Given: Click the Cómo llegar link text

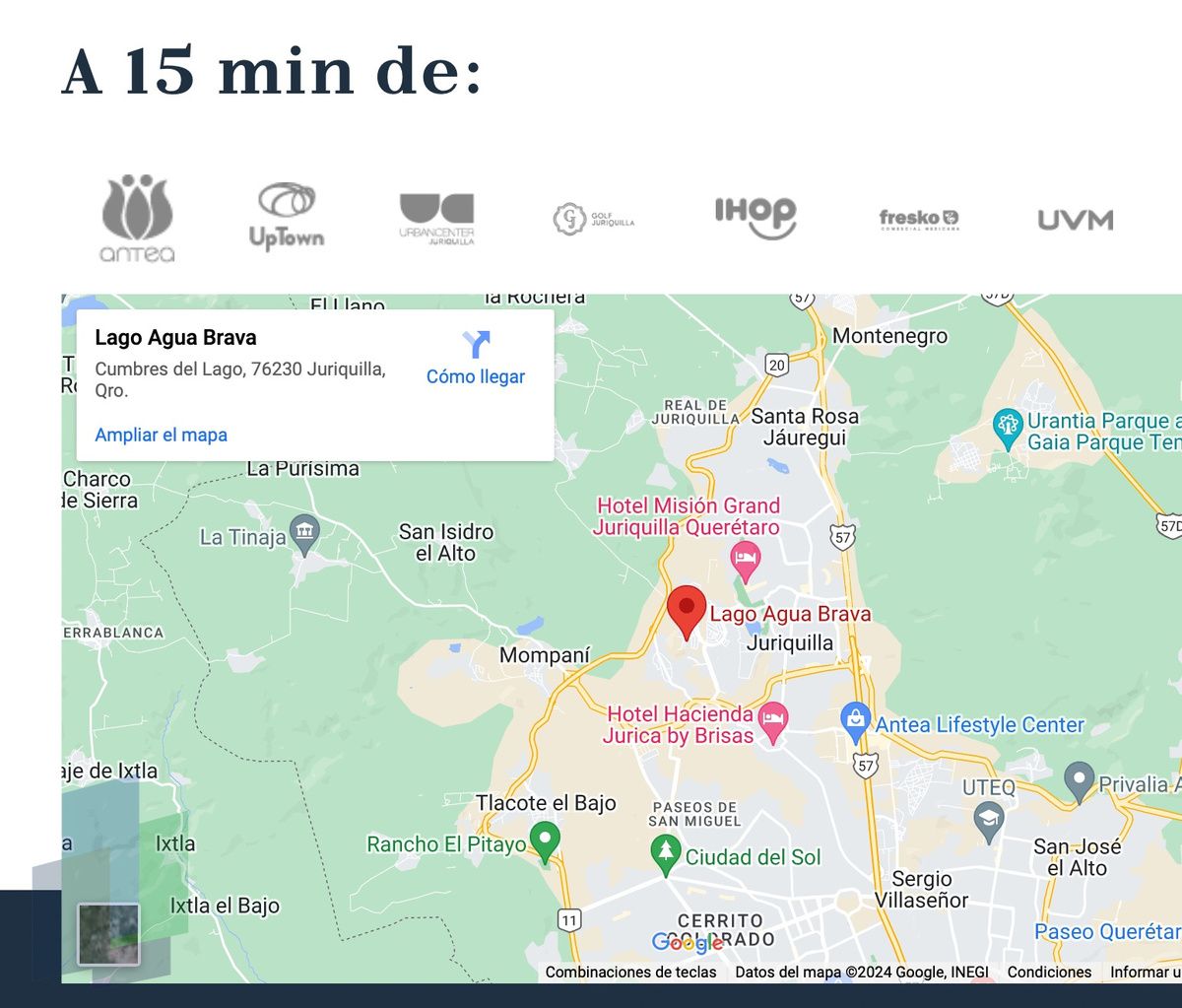Looking at the screenshot, I should [x=476, y=376].
